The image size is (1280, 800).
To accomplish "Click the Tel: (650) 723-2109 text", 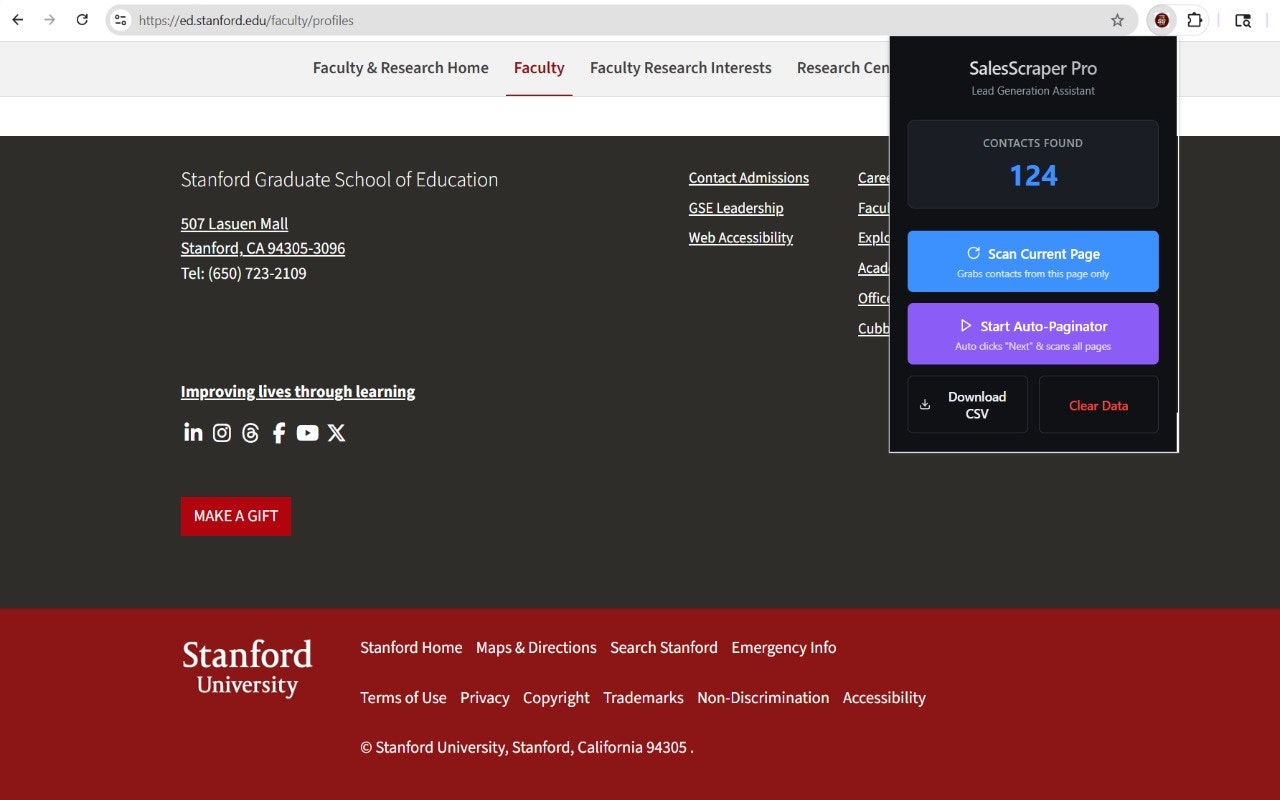I will (244, 273).
